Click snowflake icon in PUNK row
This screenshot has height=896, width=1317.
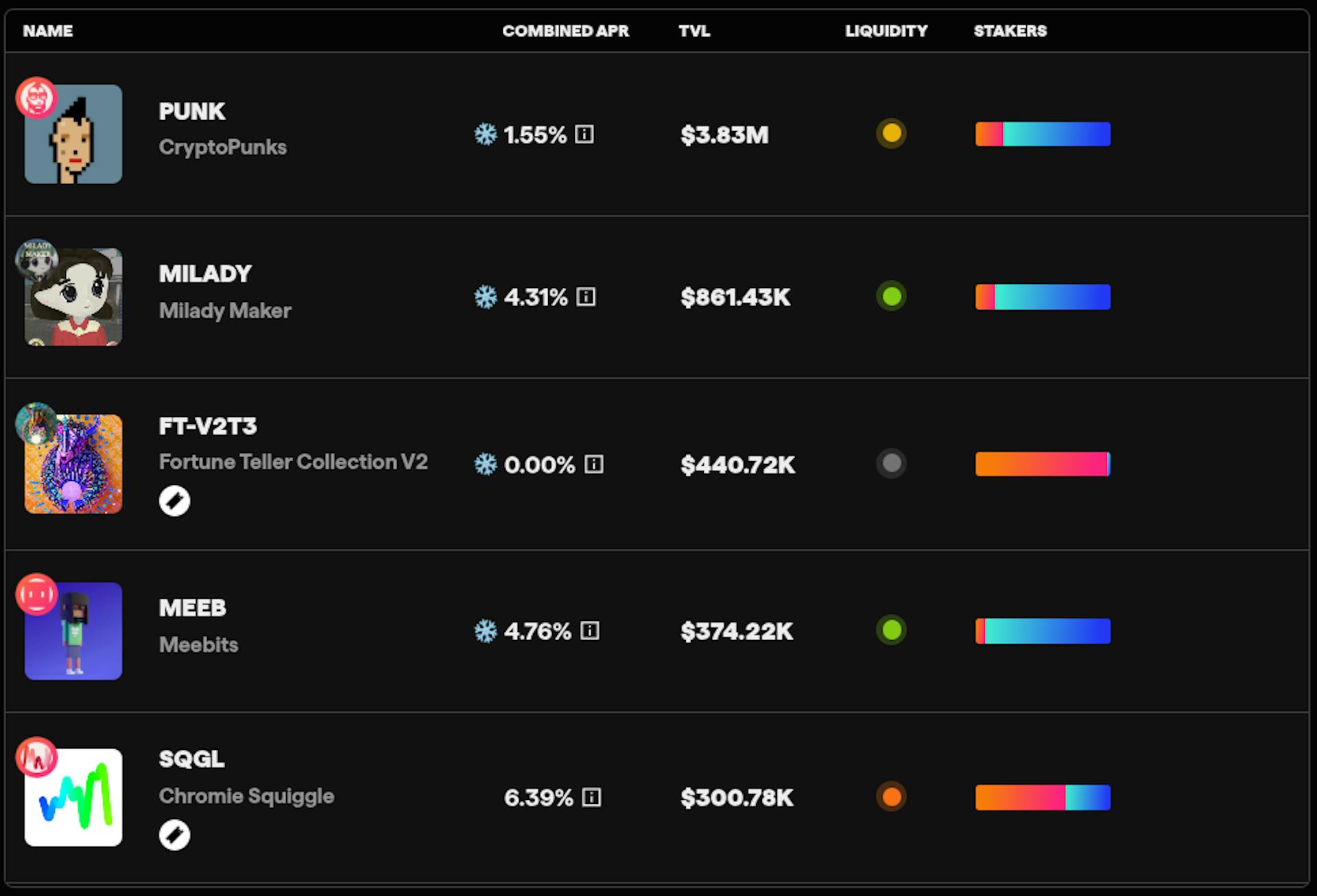[x=486, y=134]
